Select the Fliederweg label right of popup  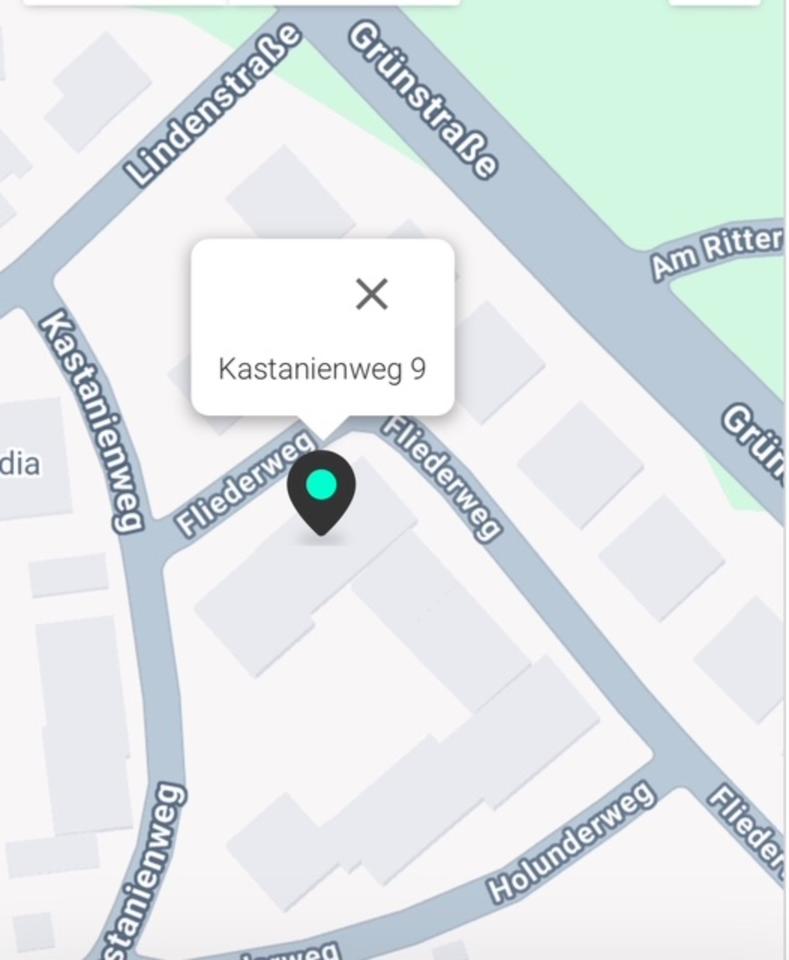pos(442,479)
